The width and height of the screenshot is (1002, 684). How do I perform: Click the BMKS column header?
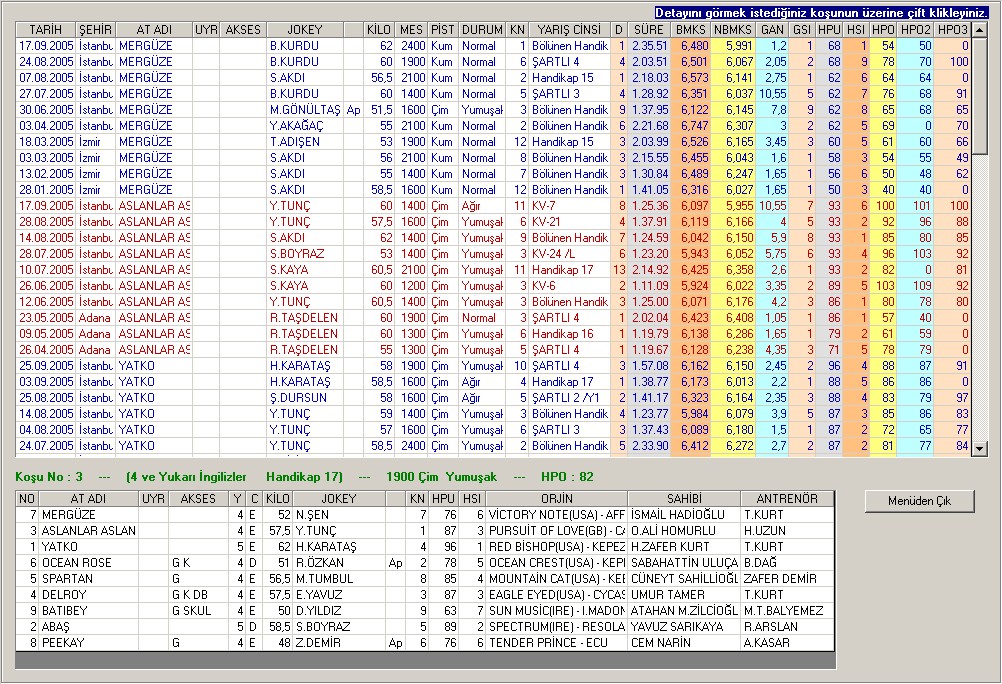pyautogui.click(x=690, y=30)
